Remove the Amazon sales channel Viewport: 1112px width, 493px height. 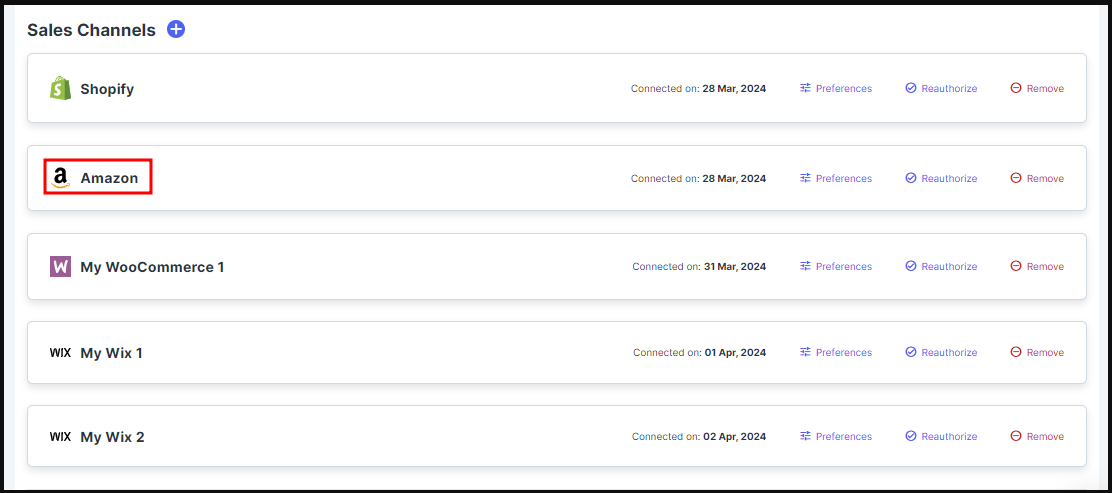coord(1037,178)
